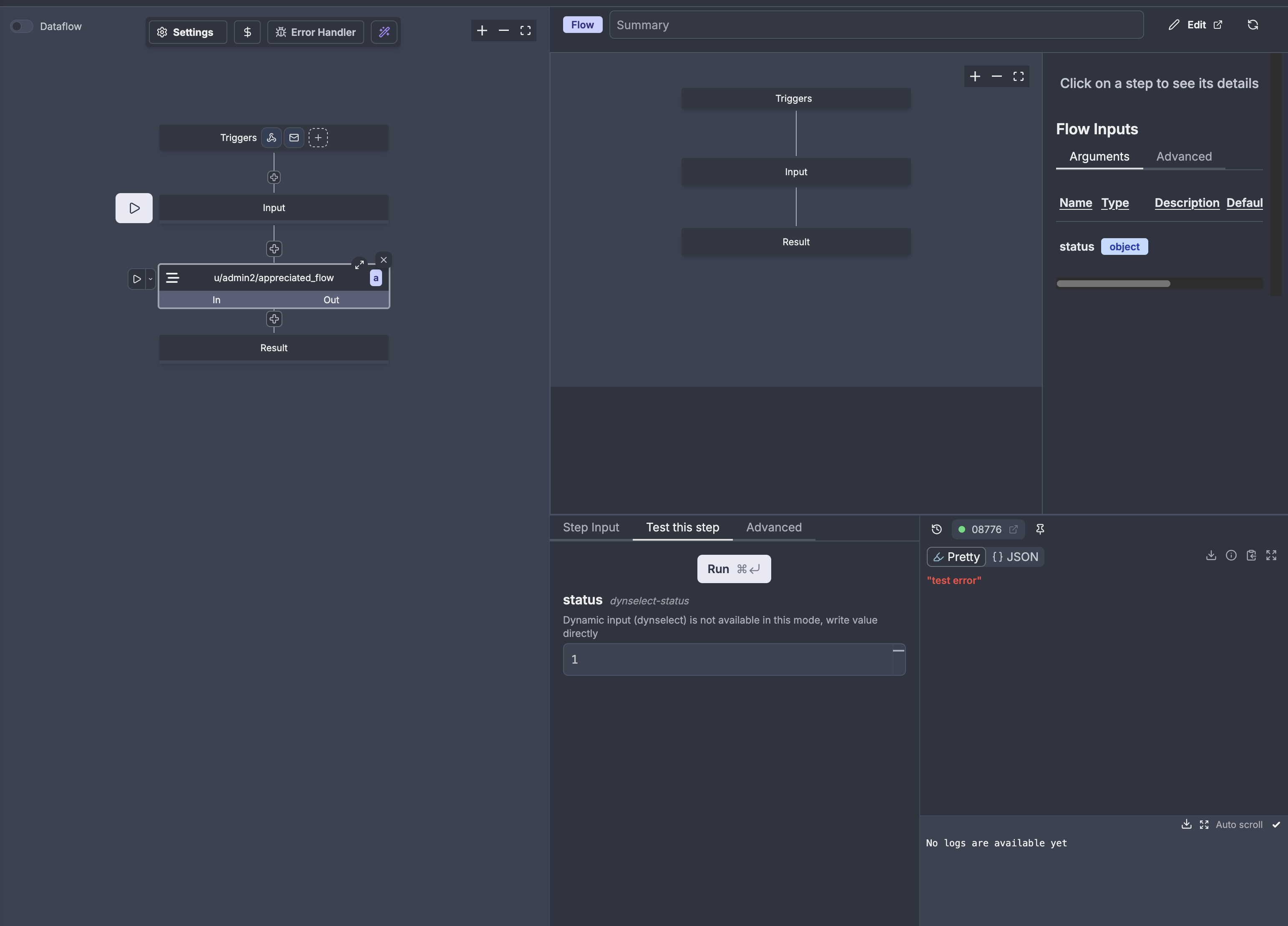Screen dimensions: 1288x926
Task: Toggle the Auto scroll checkmark
Action: pyautogui.click(x=1276, y=824)
